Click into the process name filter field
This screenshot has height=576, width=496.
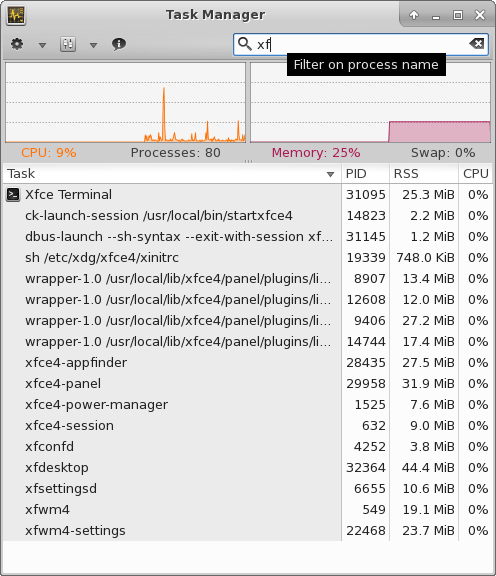pos(361,44)
